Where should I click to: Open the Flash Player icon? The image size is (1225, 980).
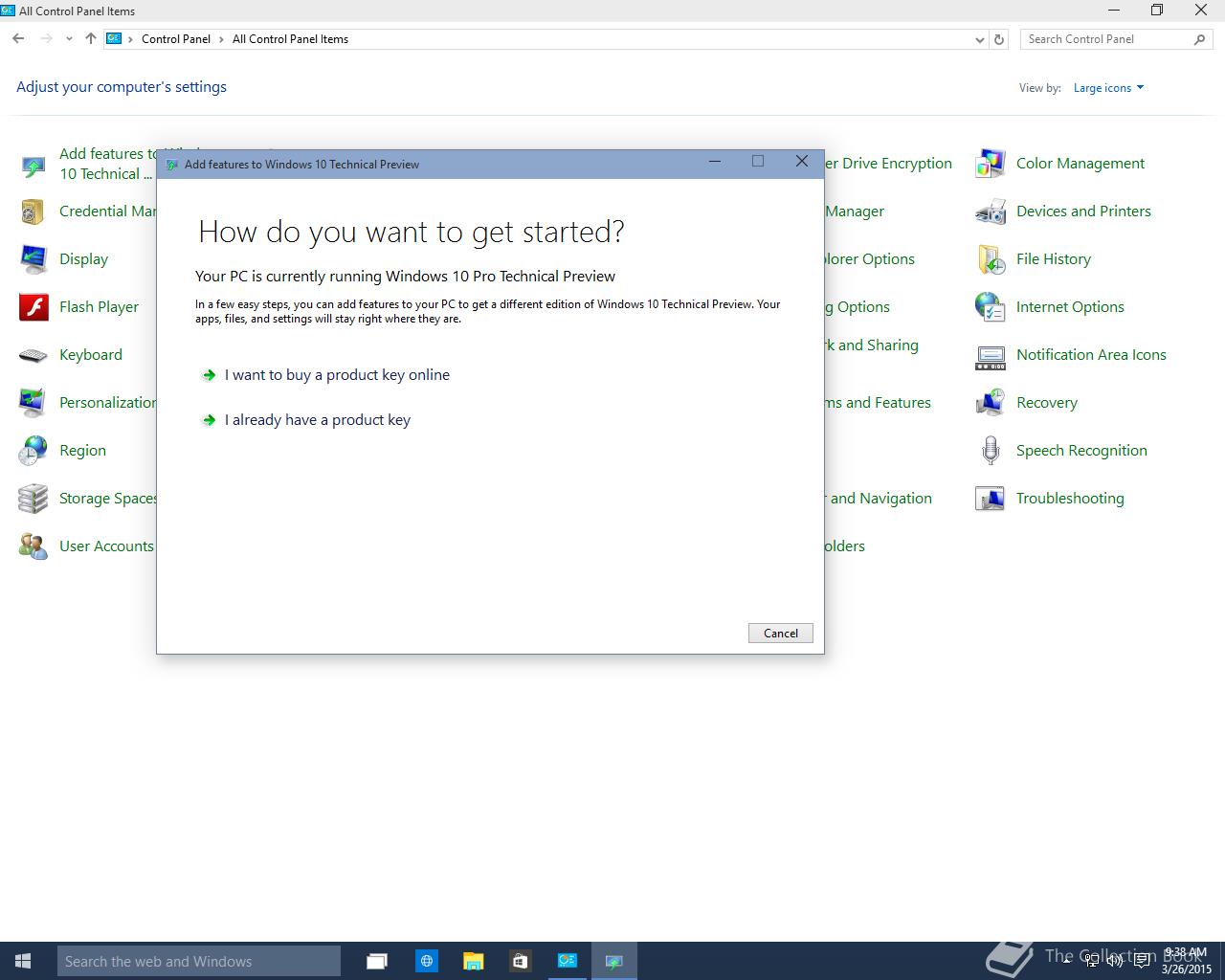[33, 307]
